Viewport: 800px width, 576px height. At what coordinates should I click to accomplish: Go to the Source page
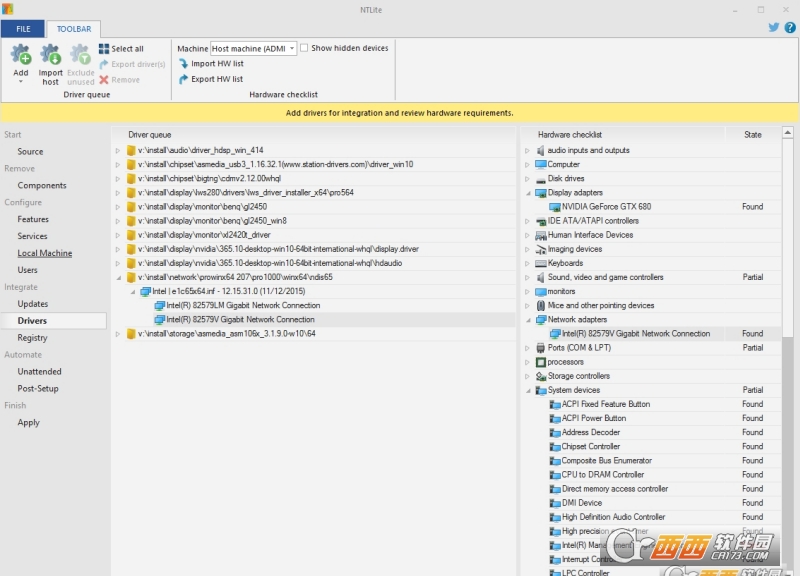30,152
